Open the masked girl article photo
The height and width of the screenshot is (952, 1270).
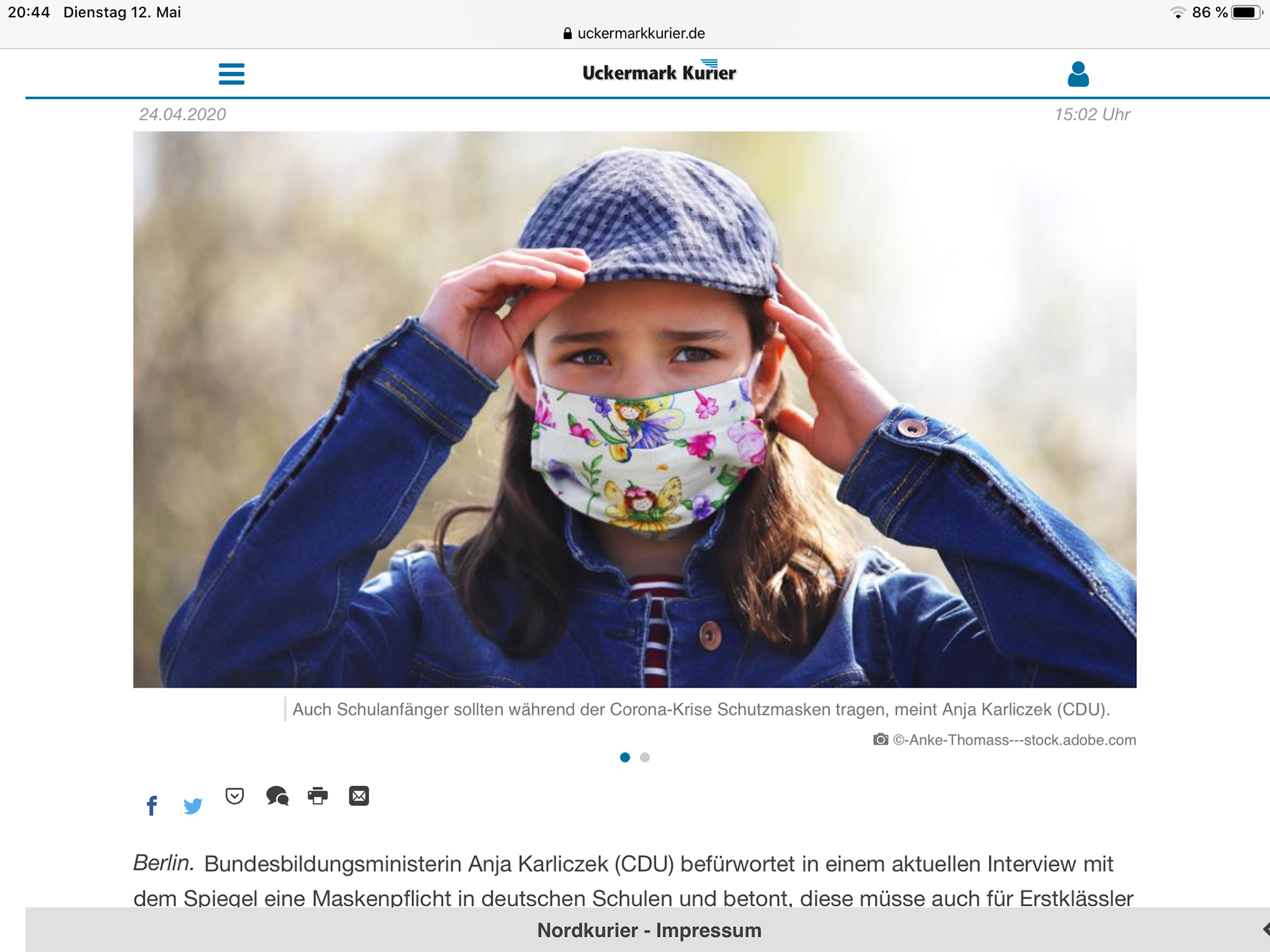coord(635,409)
